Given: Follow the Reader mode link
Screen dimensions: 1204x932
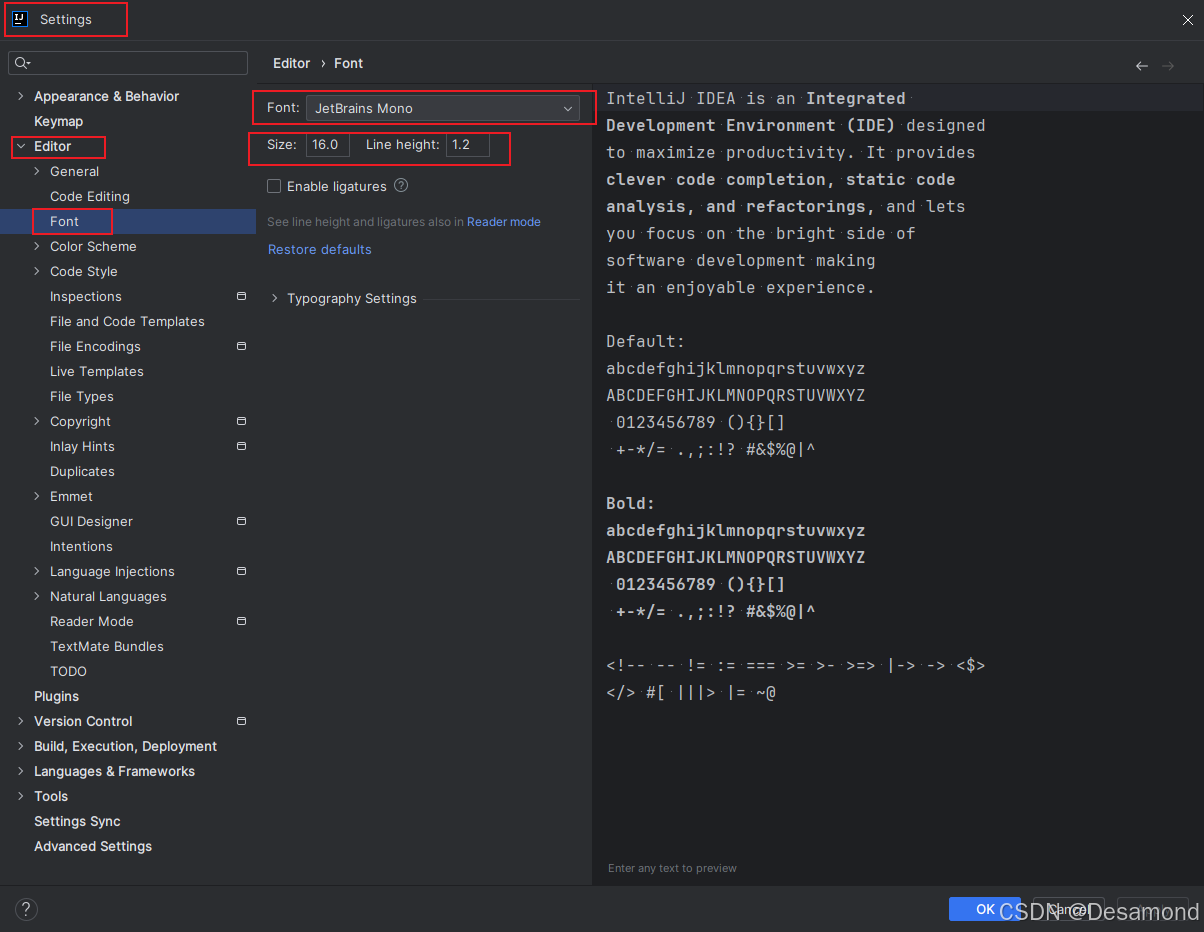Looking at the screenshot, I should point(504,222).
